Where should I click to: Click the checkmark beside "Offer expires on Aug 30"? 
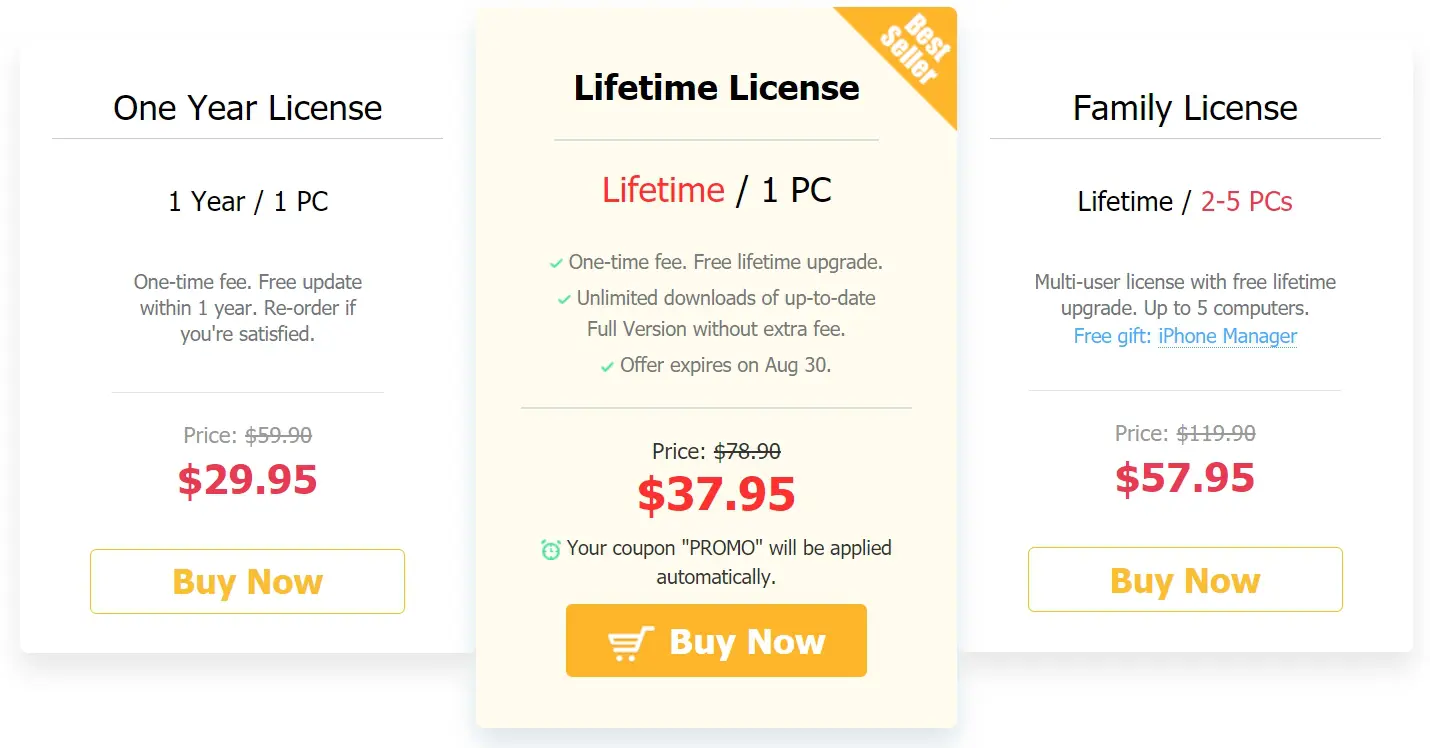click(x=607, y=367)
